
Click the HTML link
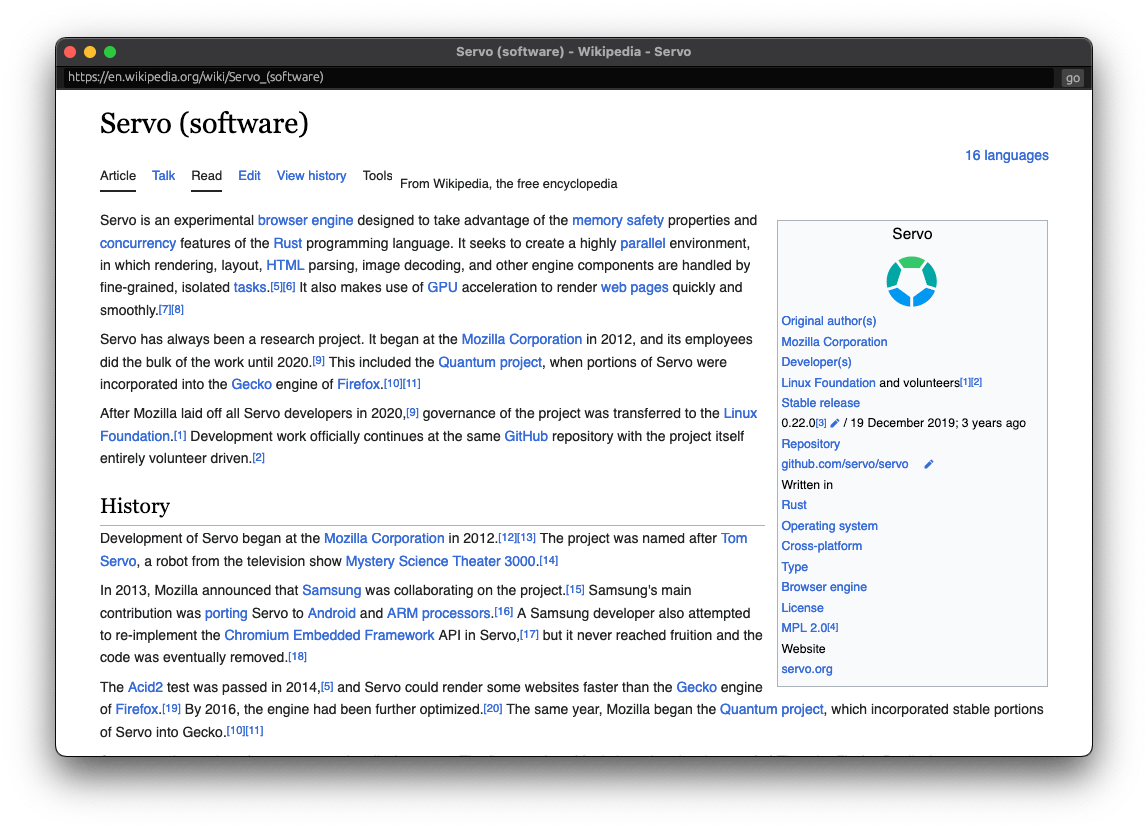tap(285, 265)
